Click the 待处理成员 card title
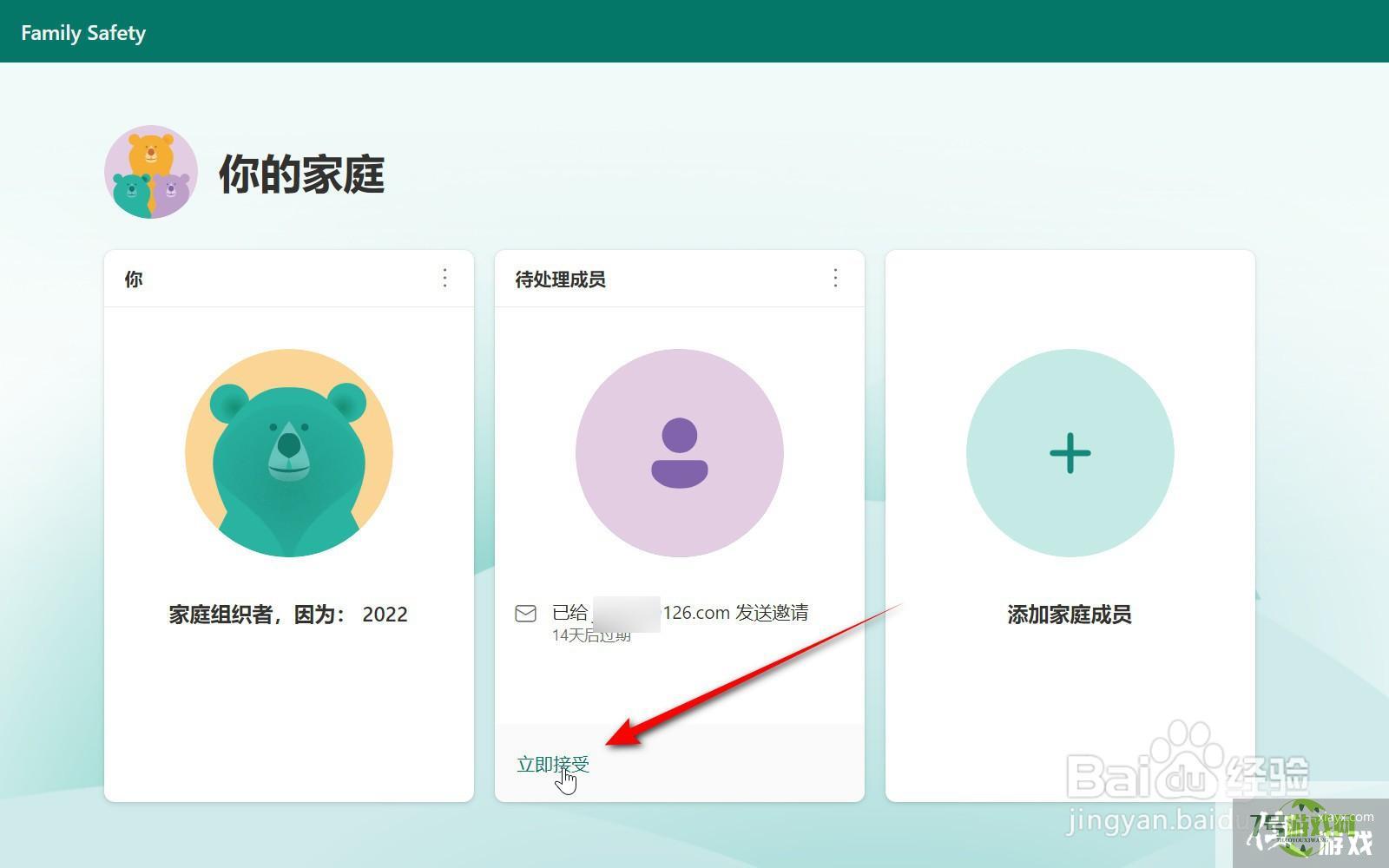 [560, 279]
